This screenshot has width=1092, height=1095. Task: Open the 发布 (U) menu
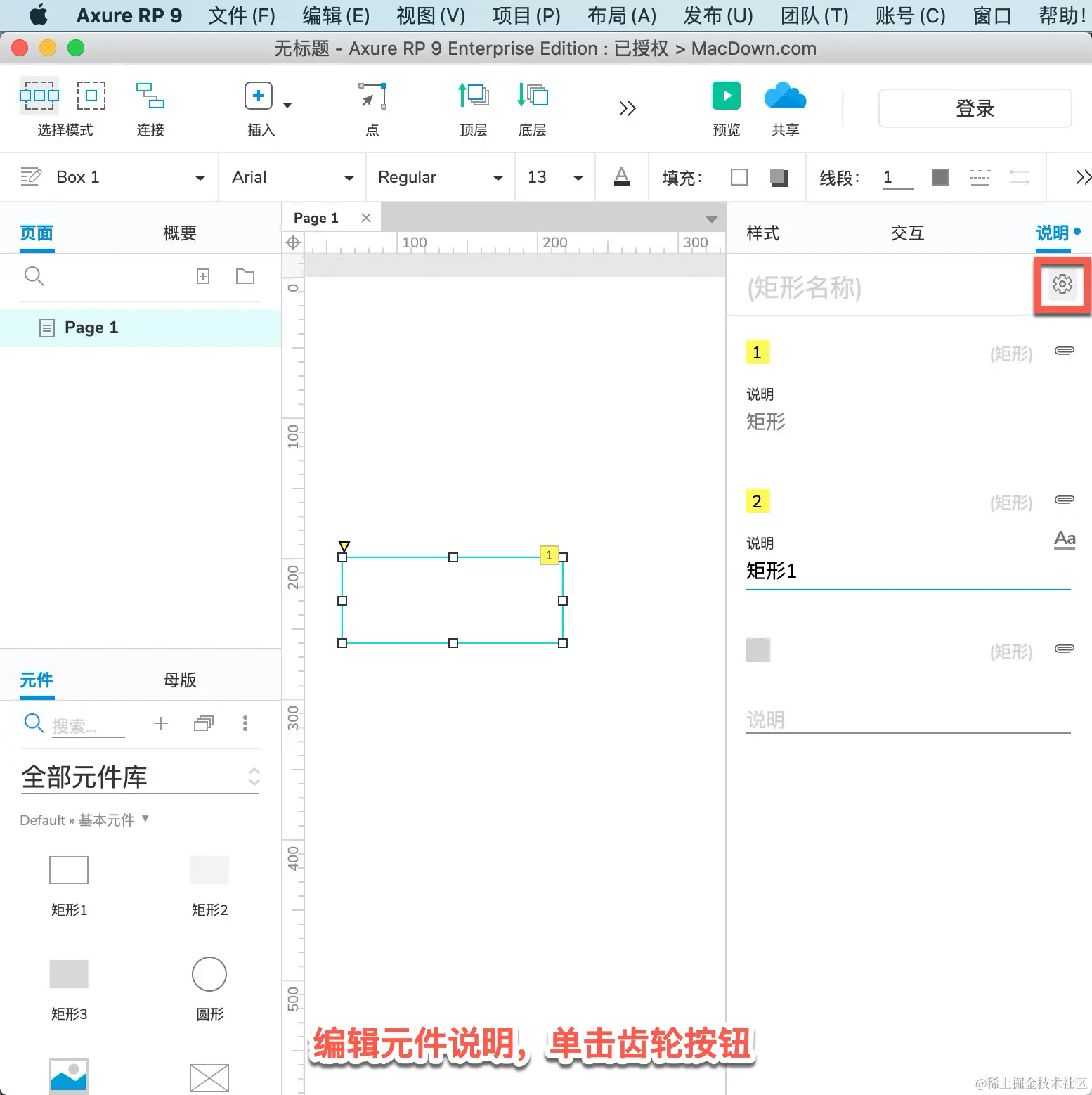click(x=718, y=15)
